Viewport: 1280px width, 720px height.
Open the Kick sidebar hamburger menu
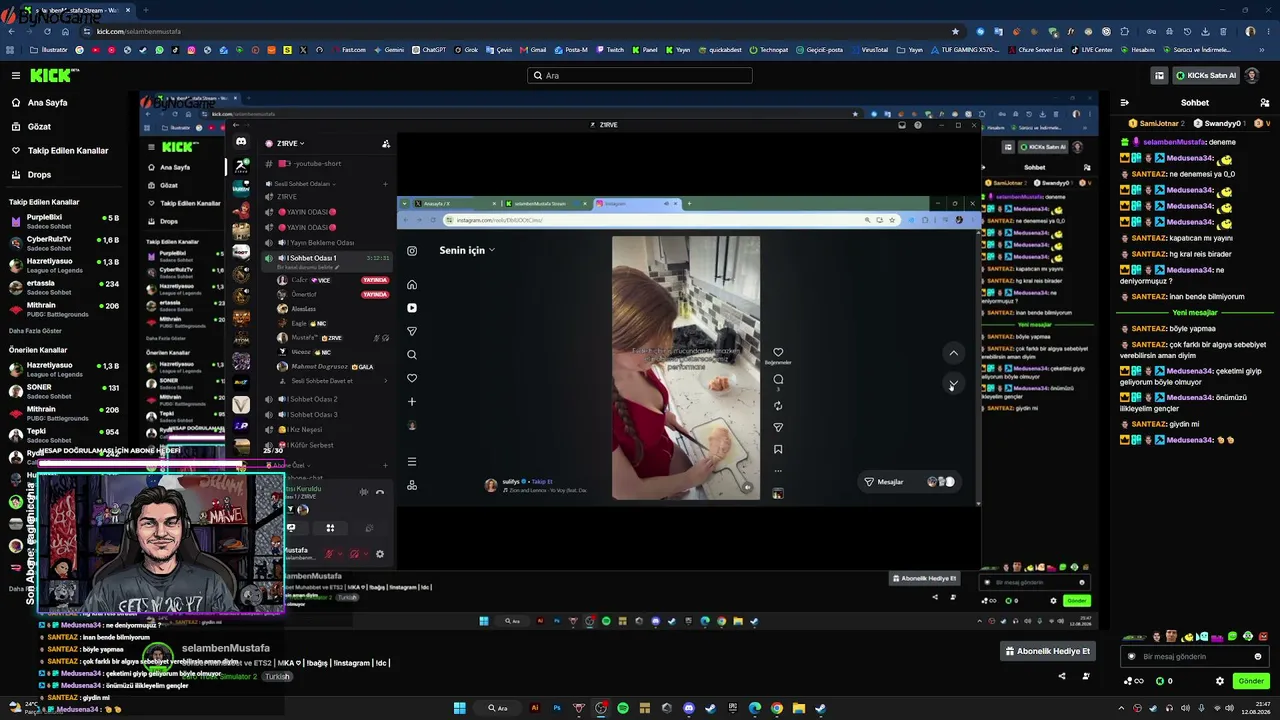15,75
